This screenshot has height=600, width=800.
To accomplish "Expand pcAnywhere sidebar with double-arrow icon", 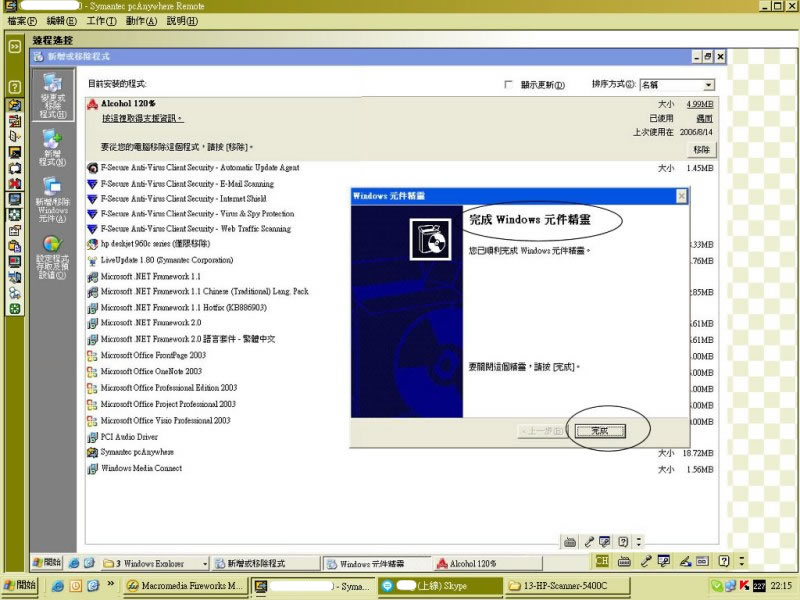I will (x=15, y=47).
